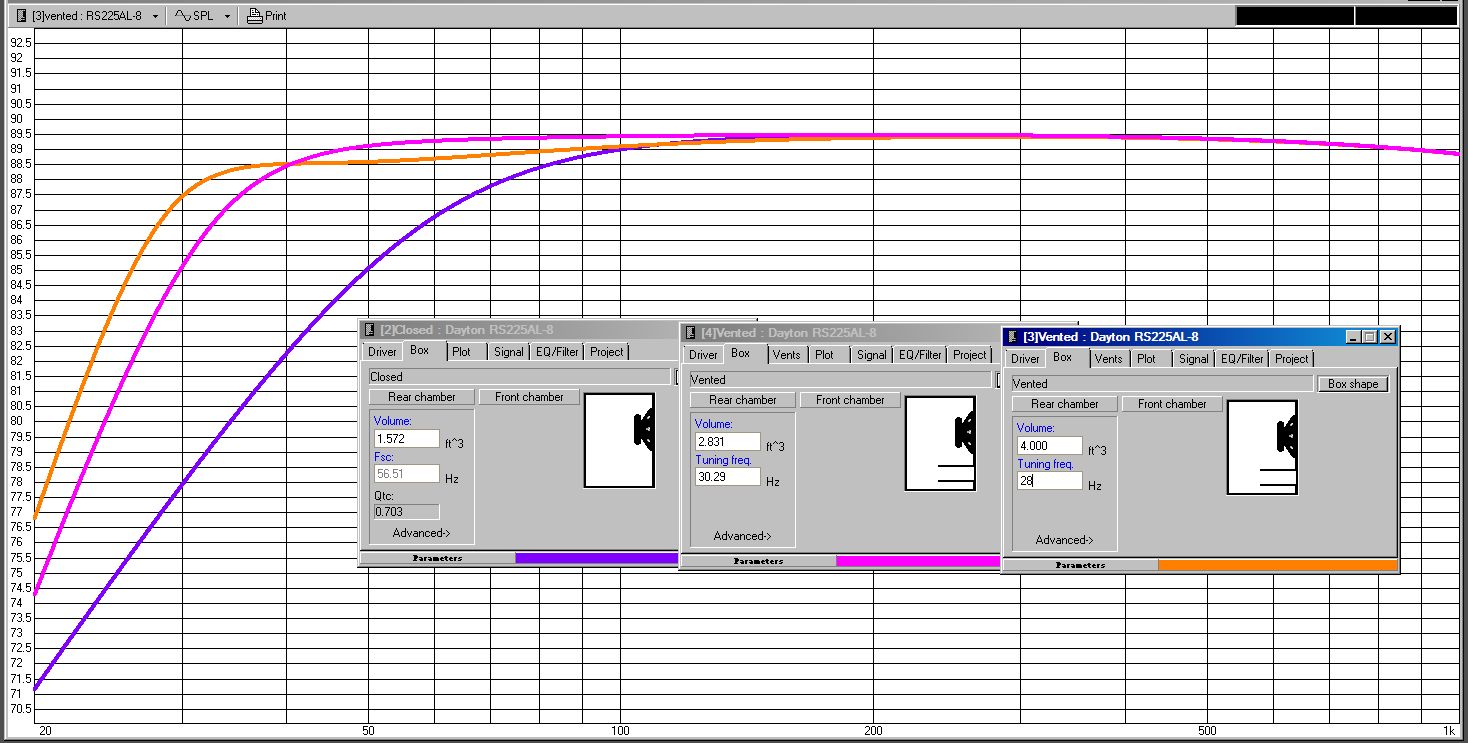Open the EQ/Filter tab in the [2]Closed window

pos(557,352)
